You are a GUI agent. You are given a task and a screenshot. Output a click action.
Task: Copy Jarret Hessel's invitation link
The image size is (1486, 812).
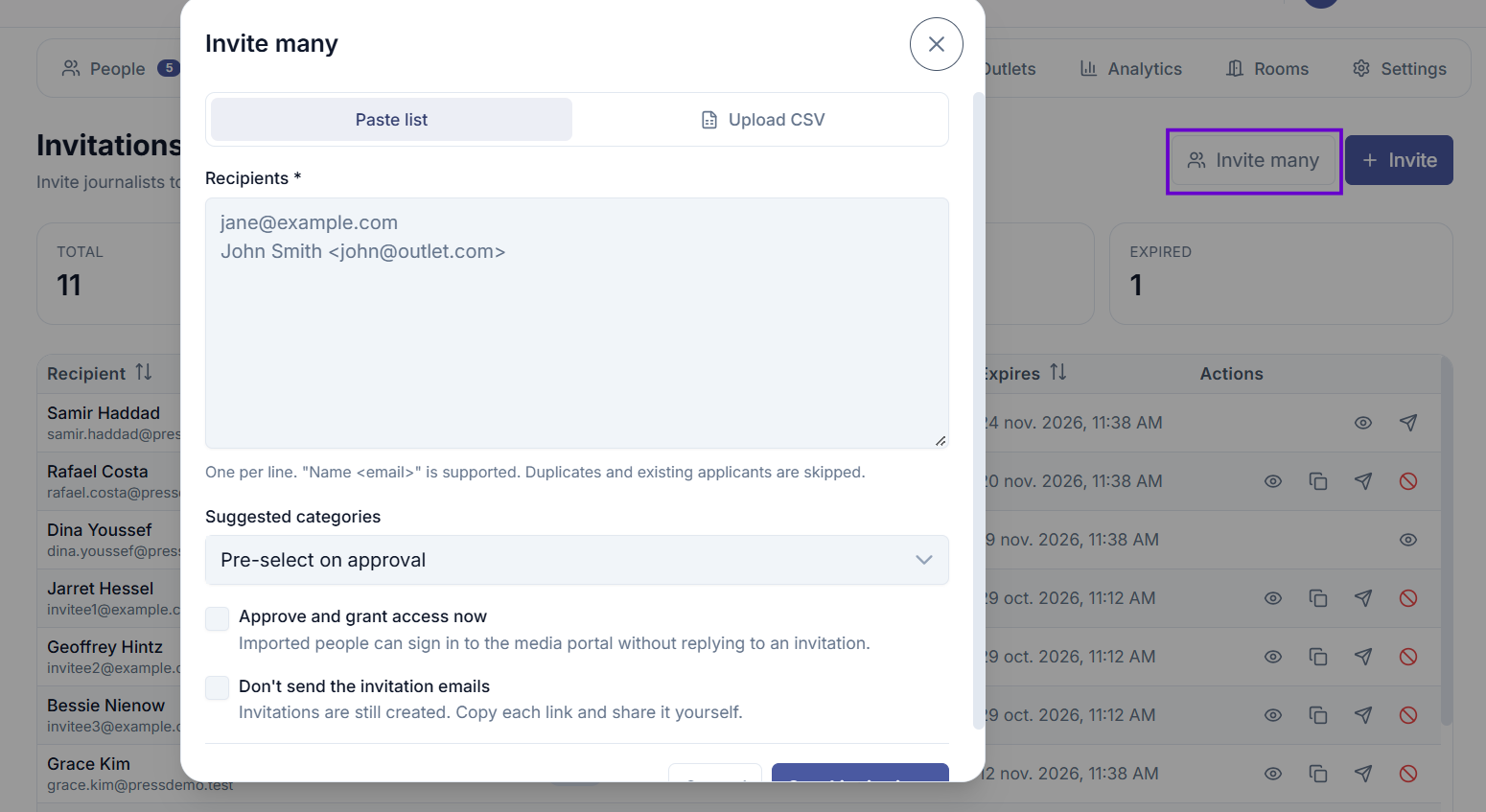click(1318, 598)
